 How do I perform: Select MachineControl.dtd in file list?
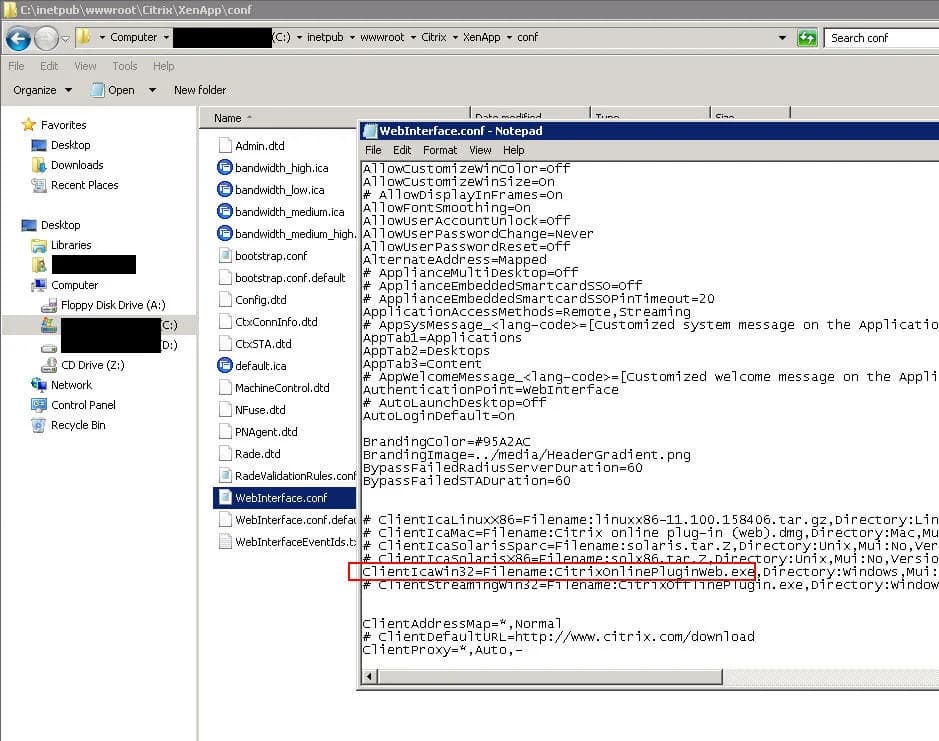point(282,388)
